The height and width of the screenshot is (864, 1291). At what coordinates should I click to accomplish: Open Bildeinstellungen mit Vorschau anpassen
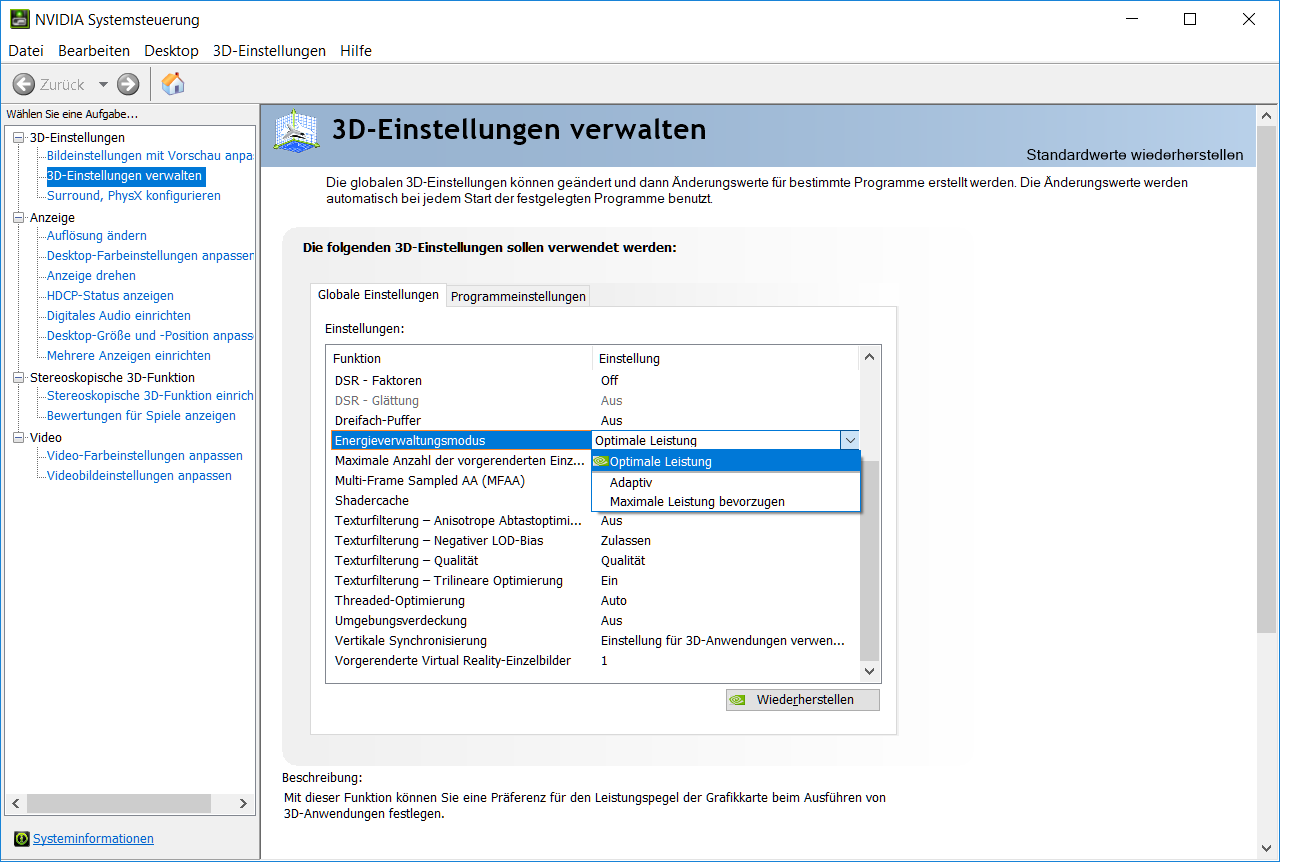tap(150, 156)
